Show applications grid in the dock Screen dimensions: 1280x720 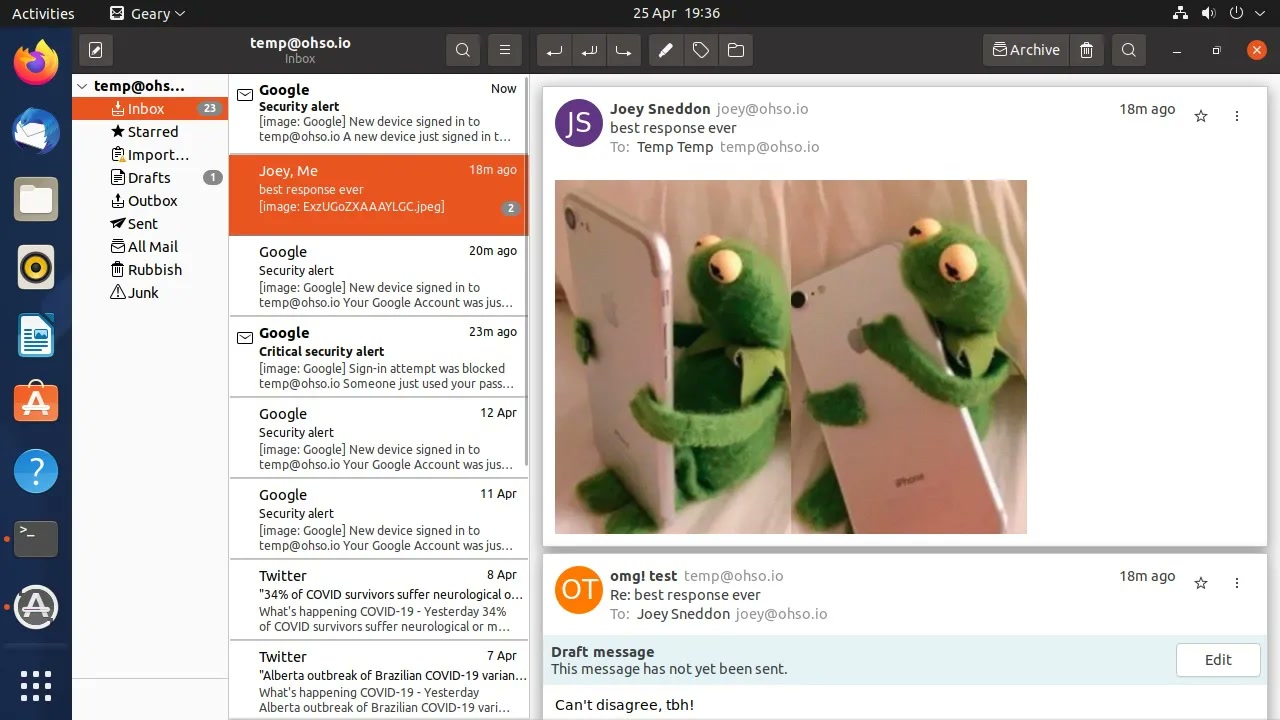click(x=36, y=686)
